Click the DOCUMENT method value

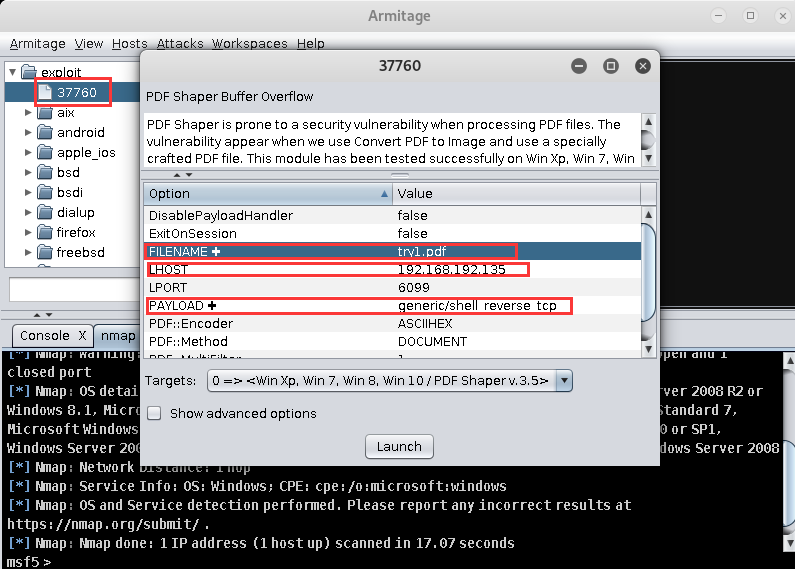point(432,341)
